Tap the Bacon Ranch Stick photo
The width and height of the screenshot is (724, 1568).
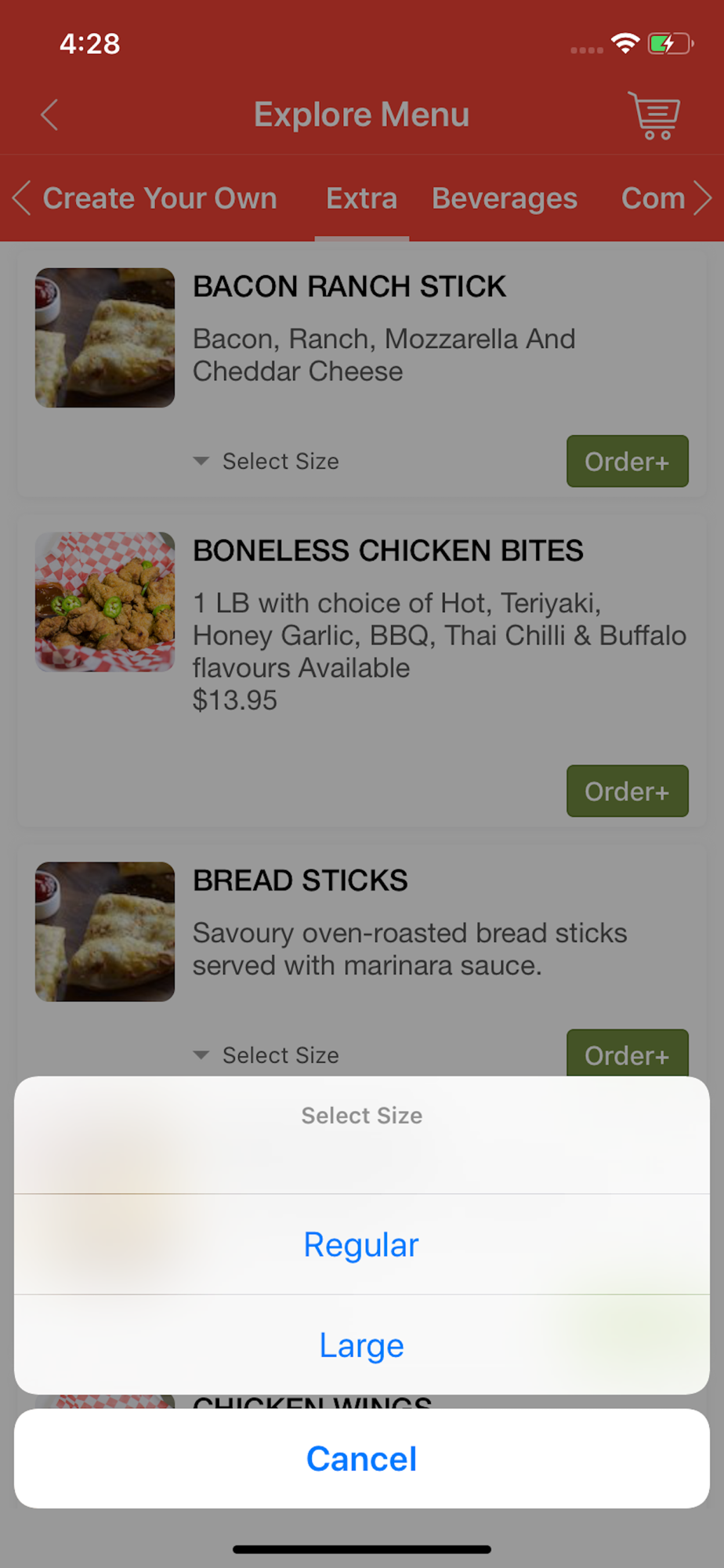click(105, 338)
